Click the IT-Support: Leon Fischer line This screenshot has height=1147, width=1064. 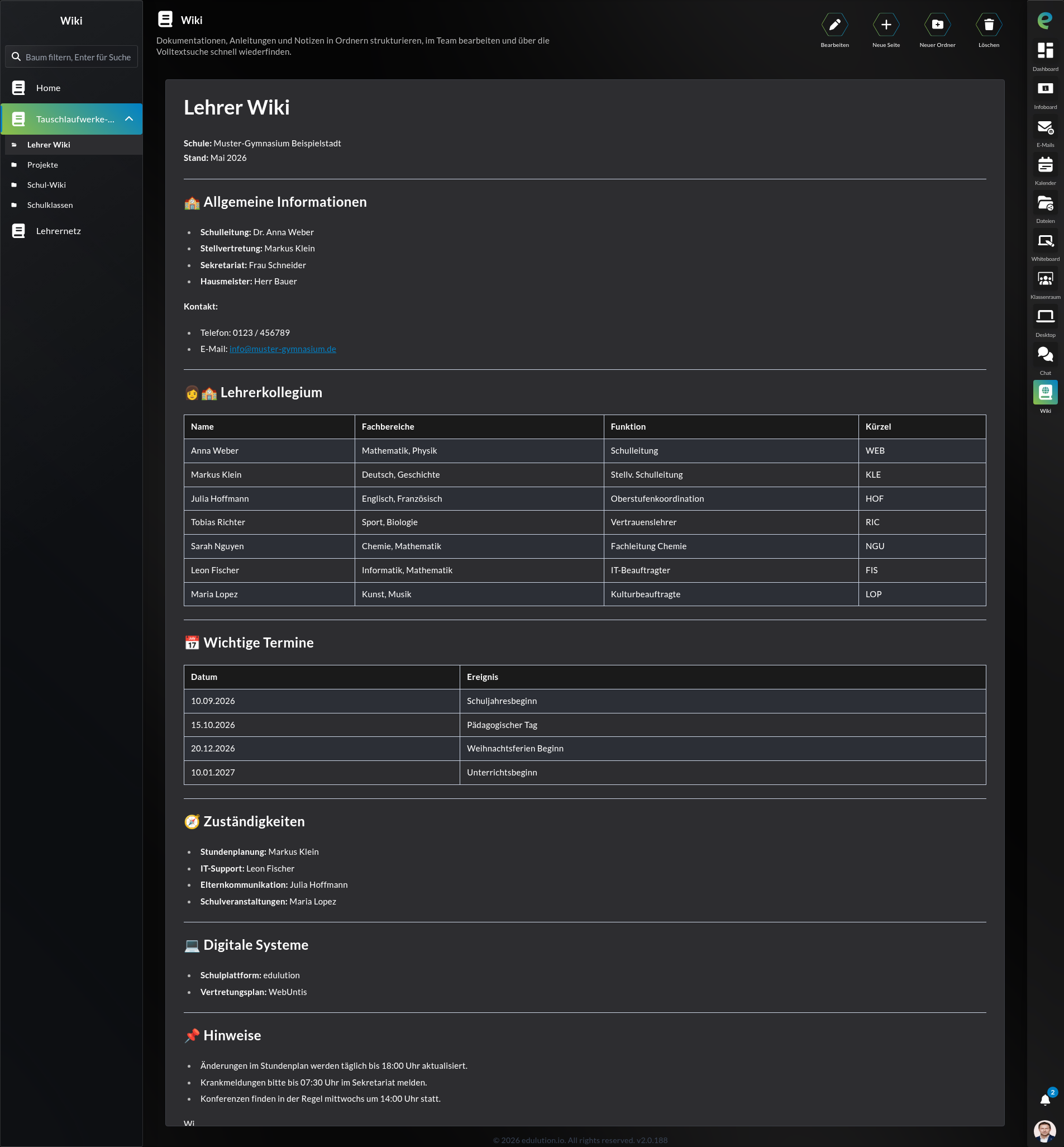click(x=247, y=868)
